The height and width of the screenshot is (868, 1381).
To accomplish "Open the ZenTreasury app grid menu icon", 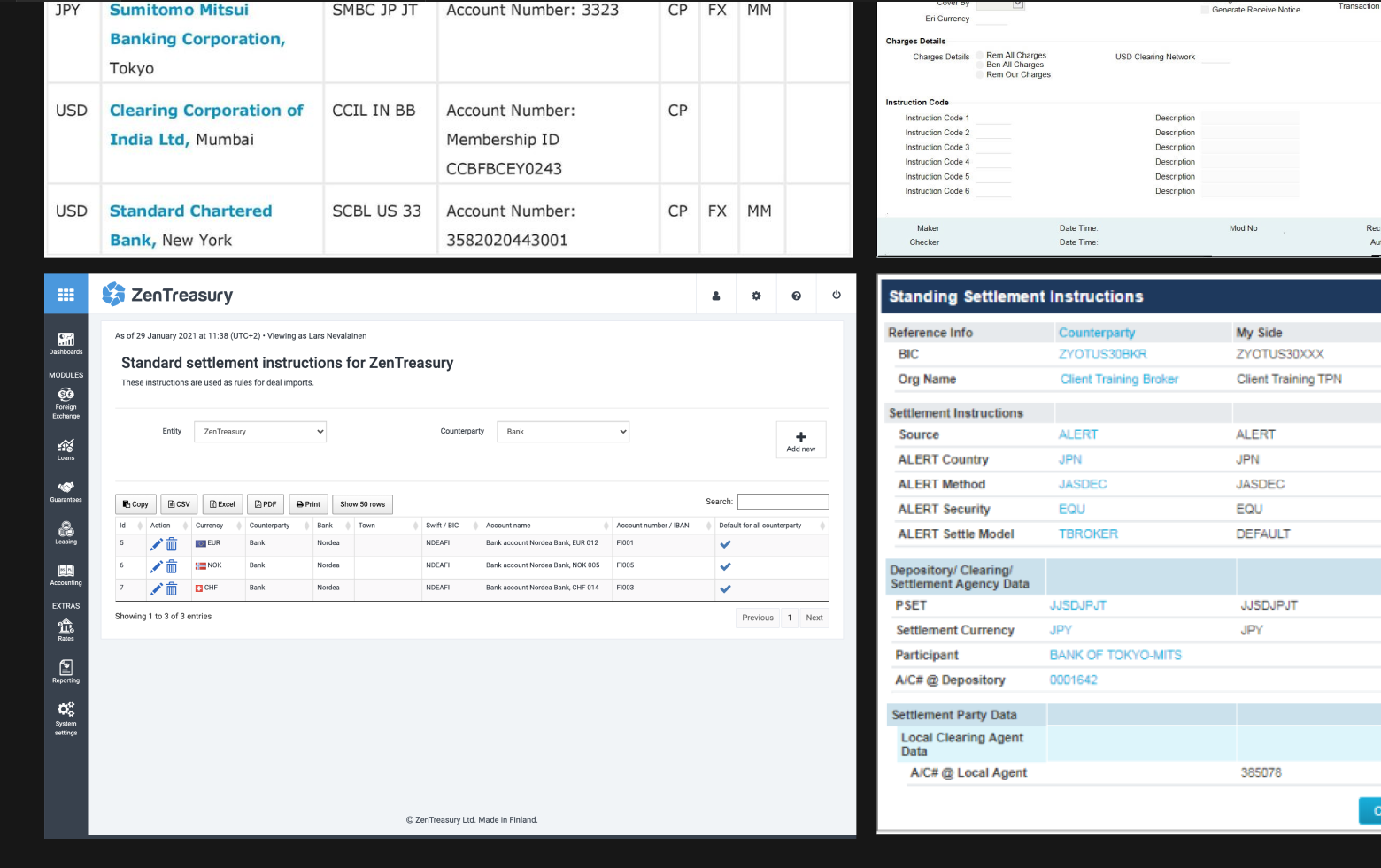I will (66, 296).
